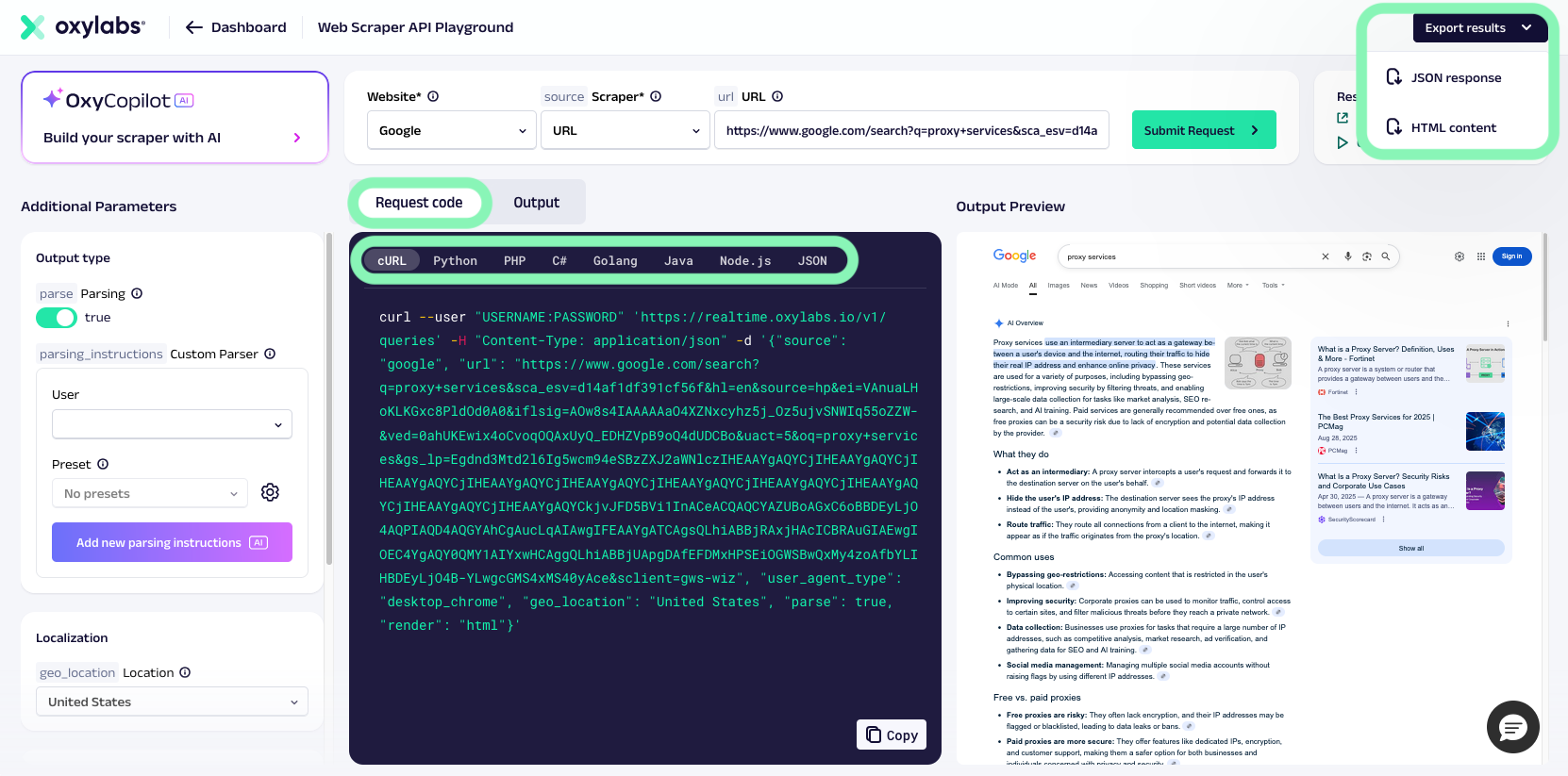1568x776 pixels.
Task: Switch to the Output tab
Action: coord(536,203)
